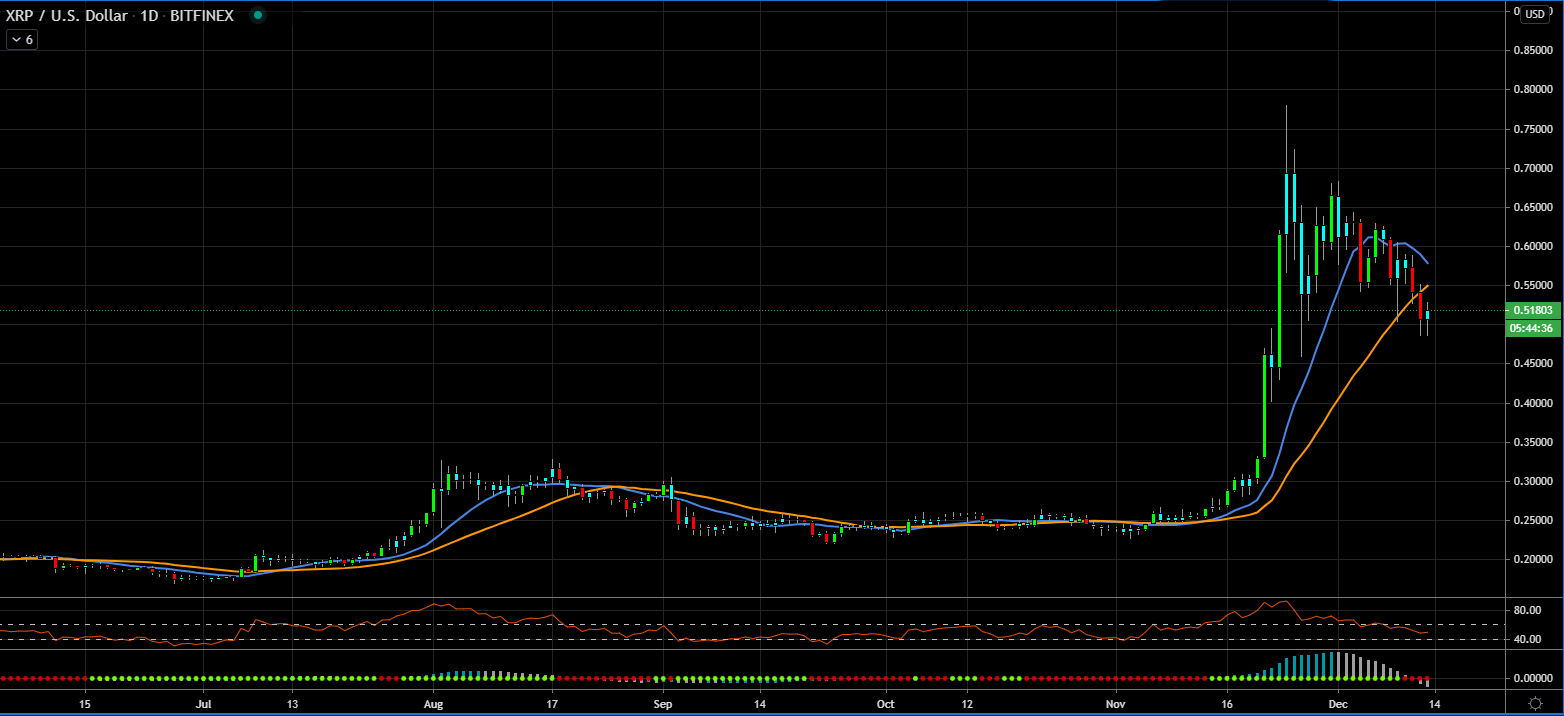Open chart settings gear icon
This screenshot has width=1564, height=716.
click(x=1534, y=703)
